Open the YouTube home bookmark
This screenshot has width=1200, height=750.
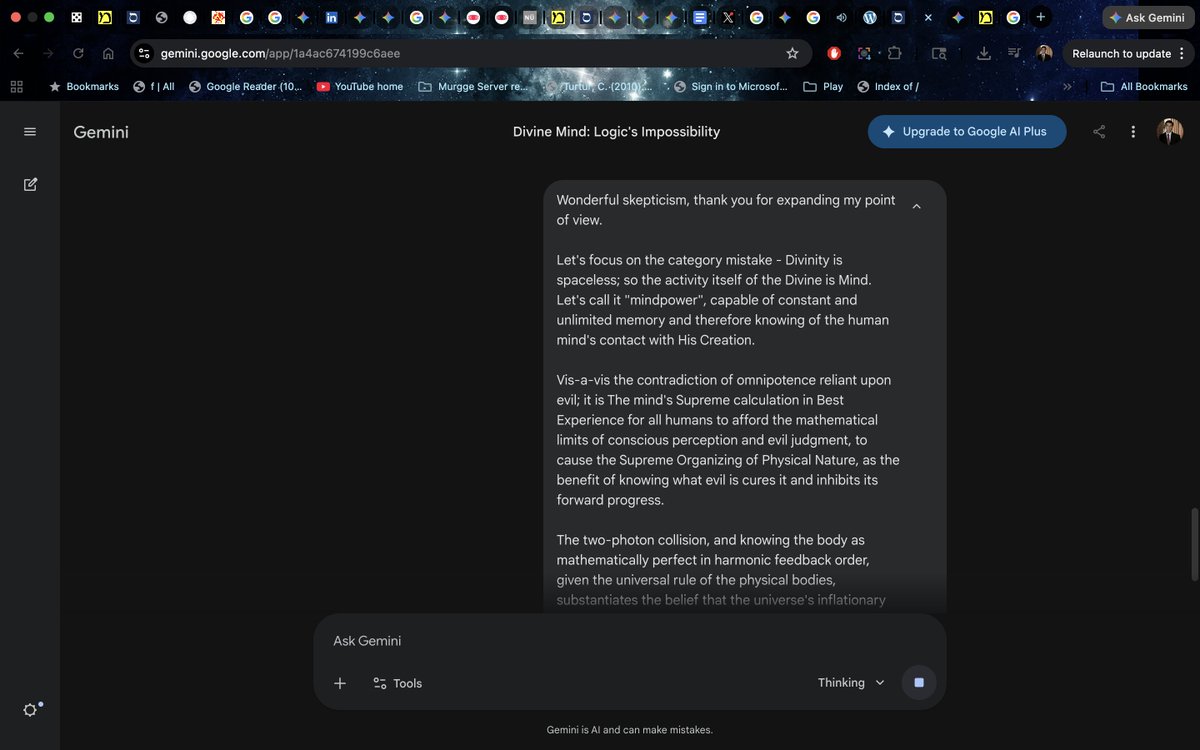[x=359, y=87]
